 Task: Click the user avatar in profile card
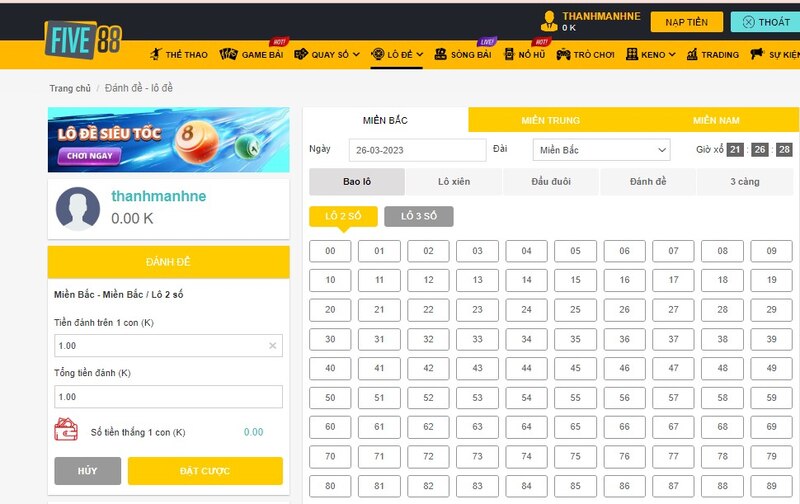pyautogui.click(x=77, y=208)
